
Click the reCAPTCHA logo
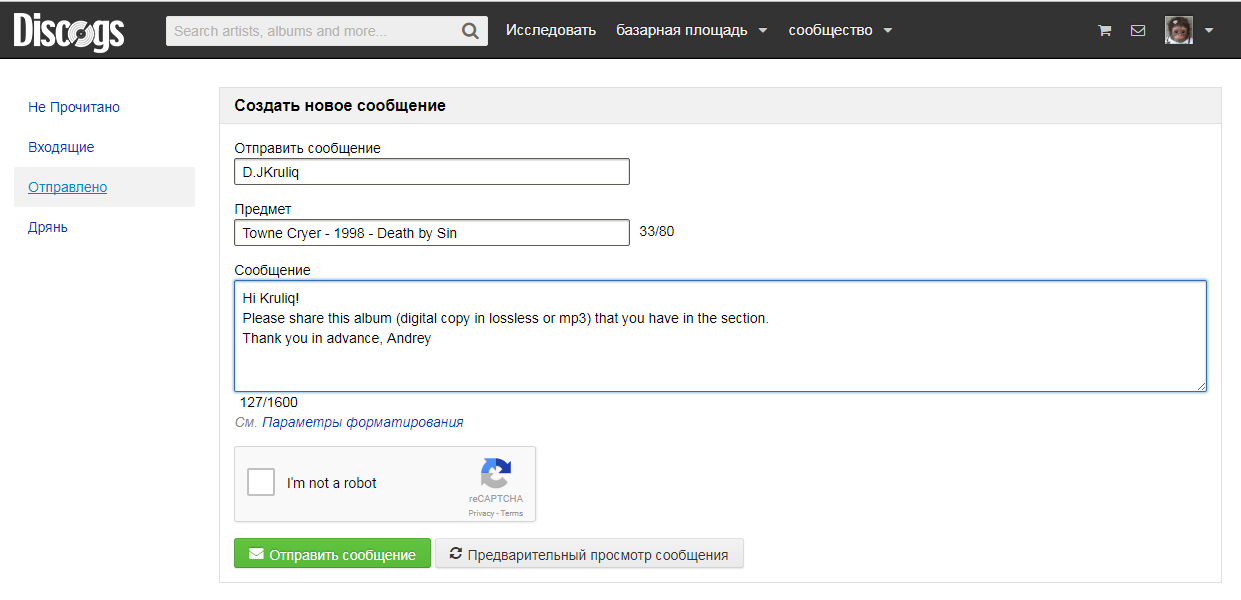[x=496, y=473]
